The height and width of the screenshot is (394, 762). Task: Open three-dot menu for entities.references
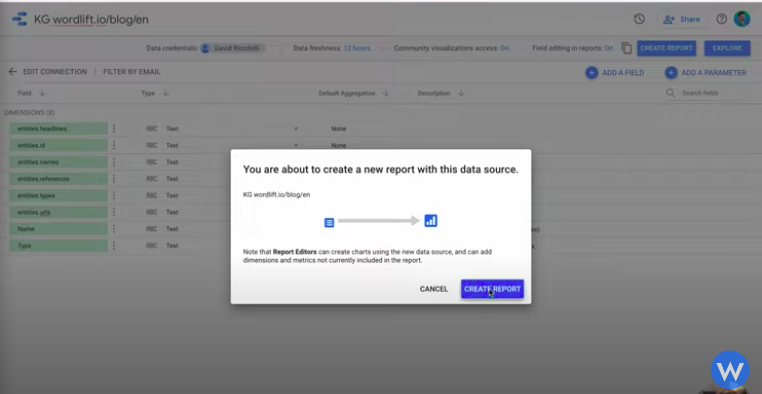(x=114, y=179)
